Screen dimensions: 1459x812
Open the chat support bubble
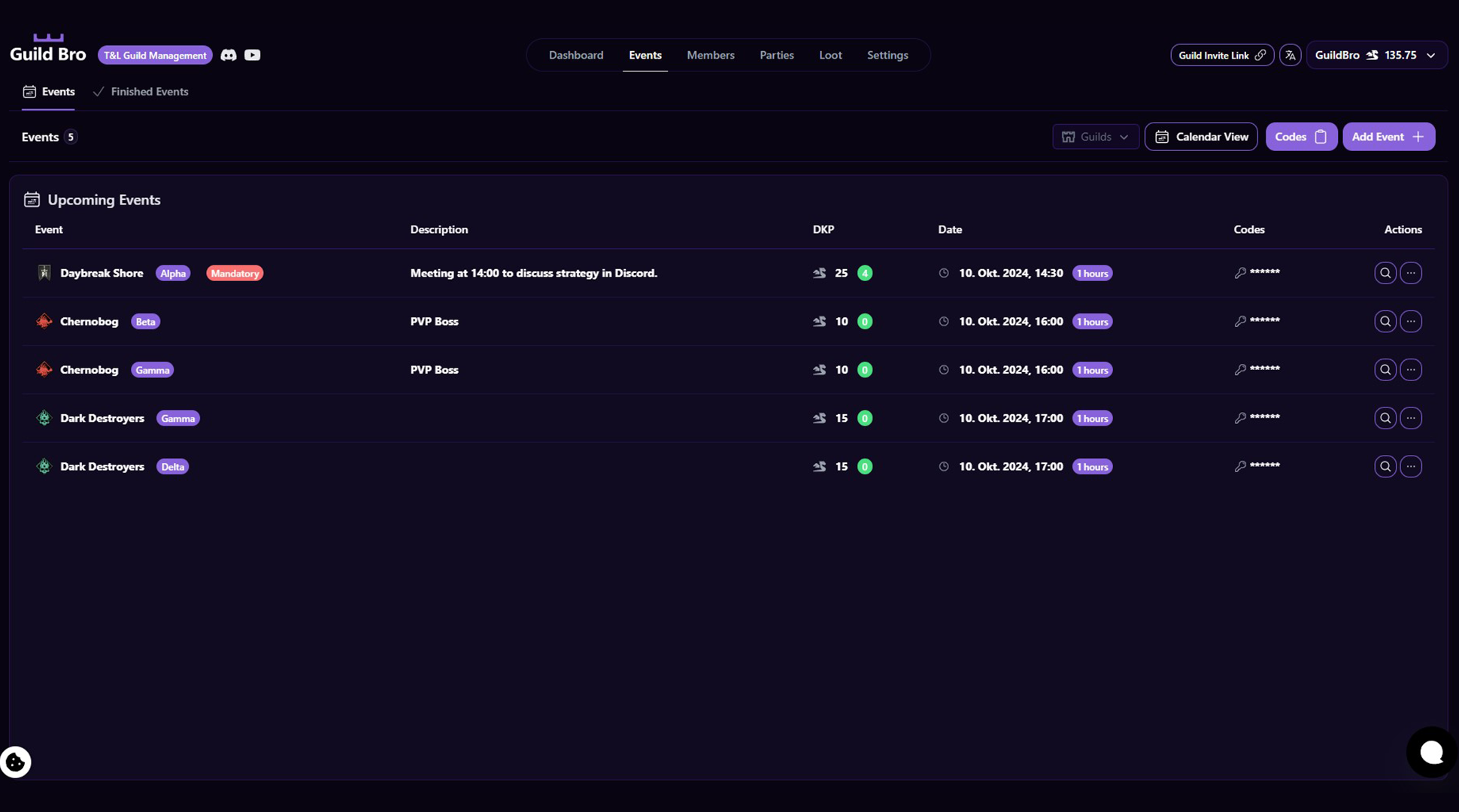pyautogui.click(x=1430, y=752)
